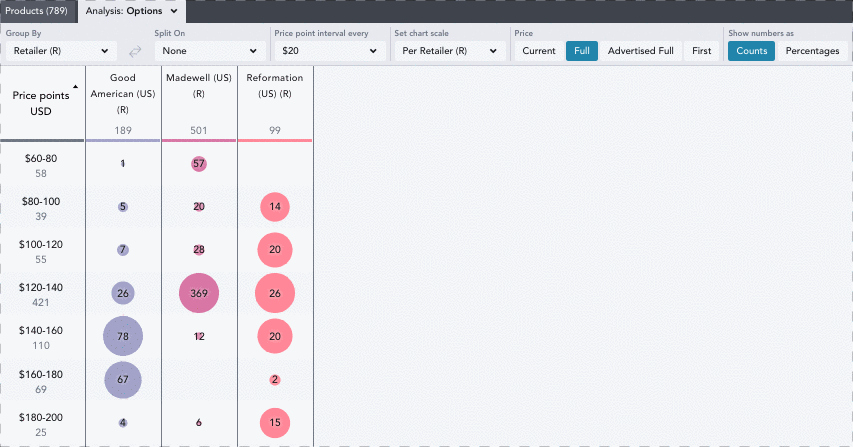This screenshot has height=447, width=853.
Task: Select the $80-100 price point row label
Action: [x=41, y=201]
